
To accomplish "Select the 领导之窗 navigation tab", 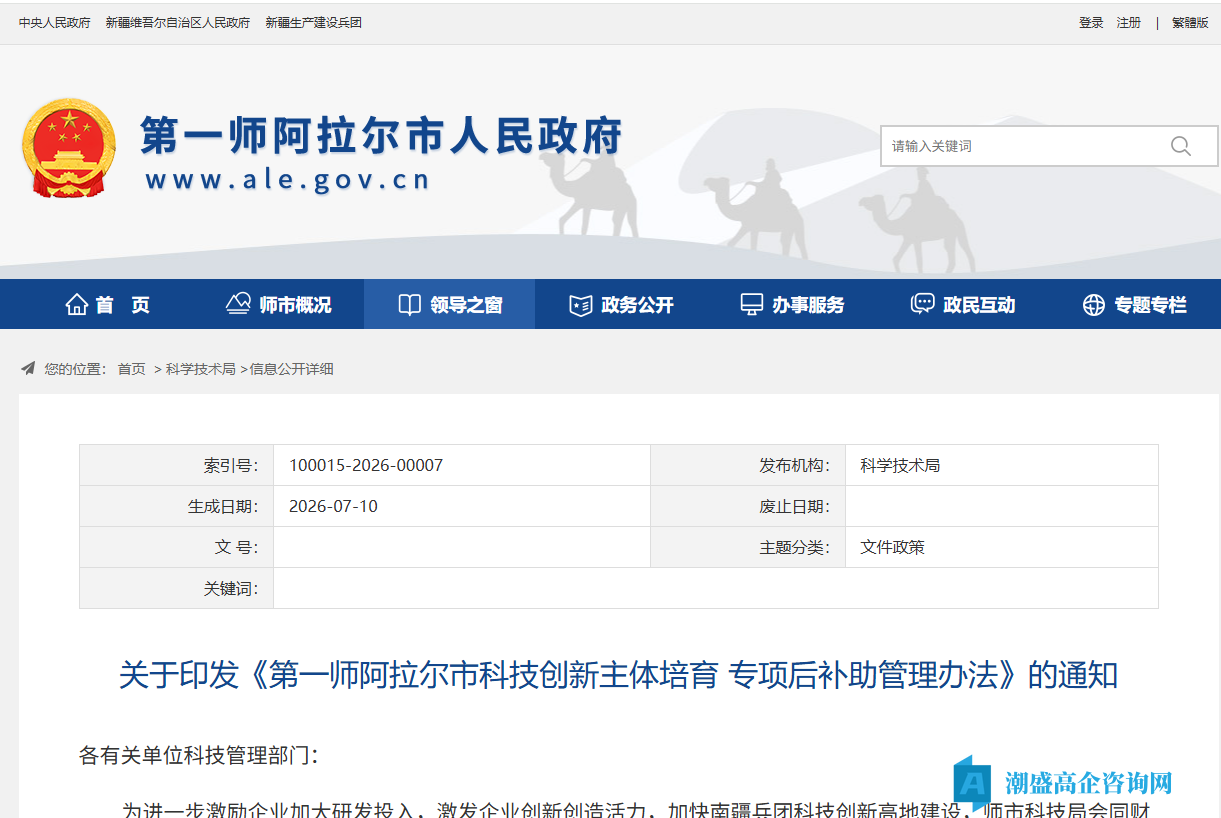I will 449,305.
